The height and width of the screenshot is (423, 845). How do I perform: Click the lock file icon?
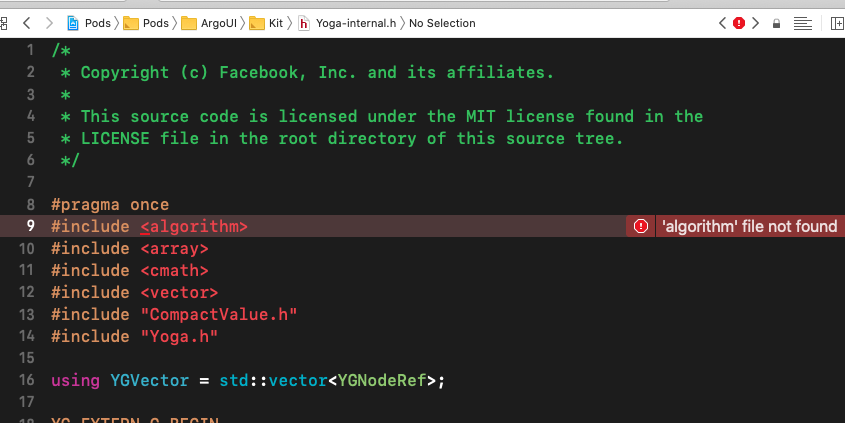[776, 22]
